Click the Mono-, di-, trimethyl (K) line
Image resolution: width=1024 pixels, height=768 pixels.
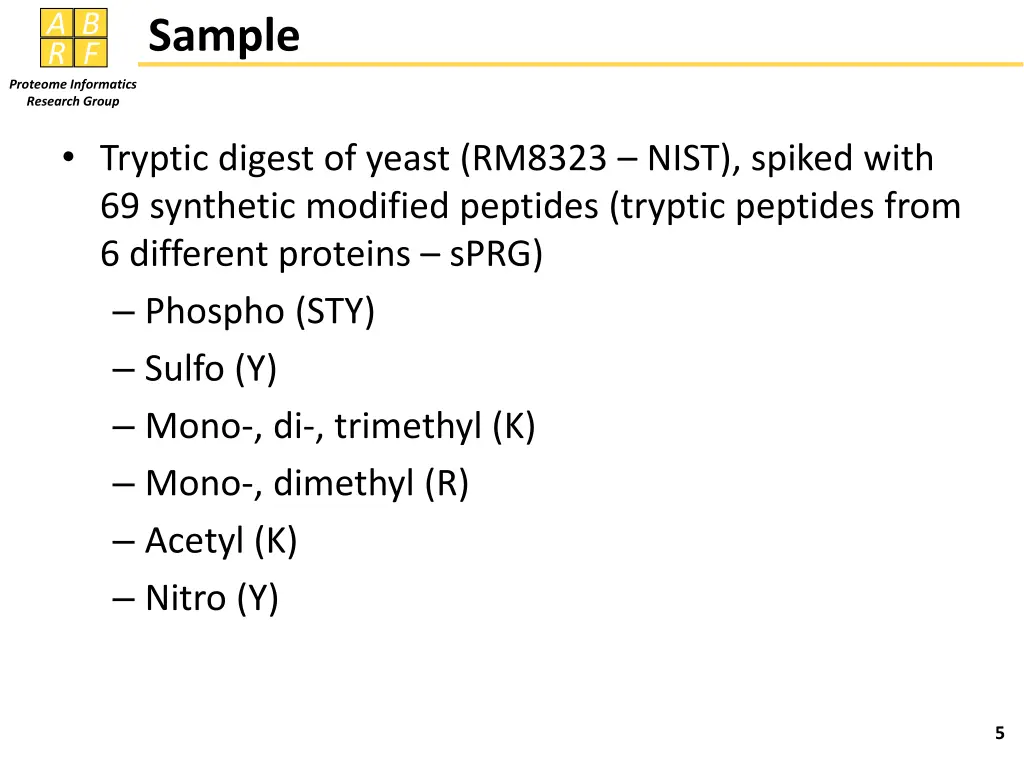[x=324, y=426]
